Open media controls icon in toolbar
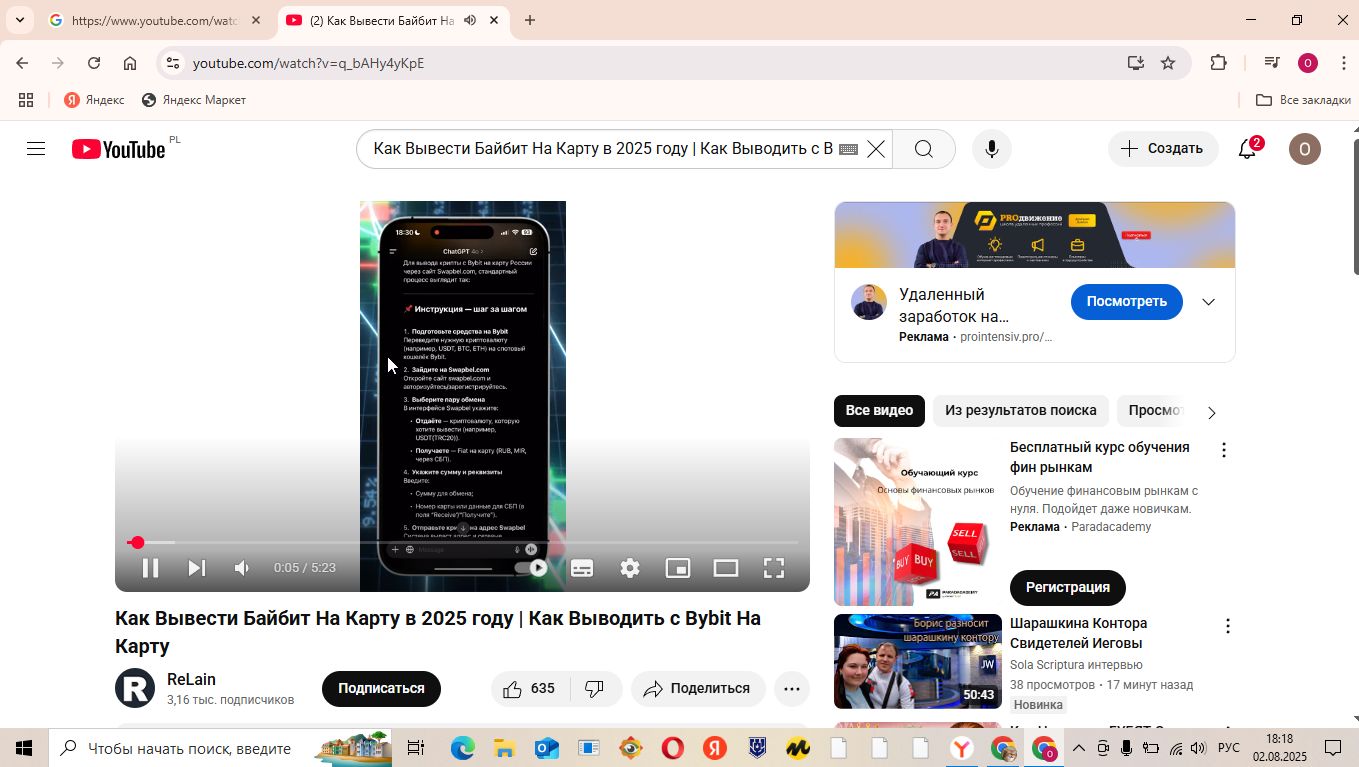The height and width of the screenshot is (767, 1359). [x=1271, y=63]
